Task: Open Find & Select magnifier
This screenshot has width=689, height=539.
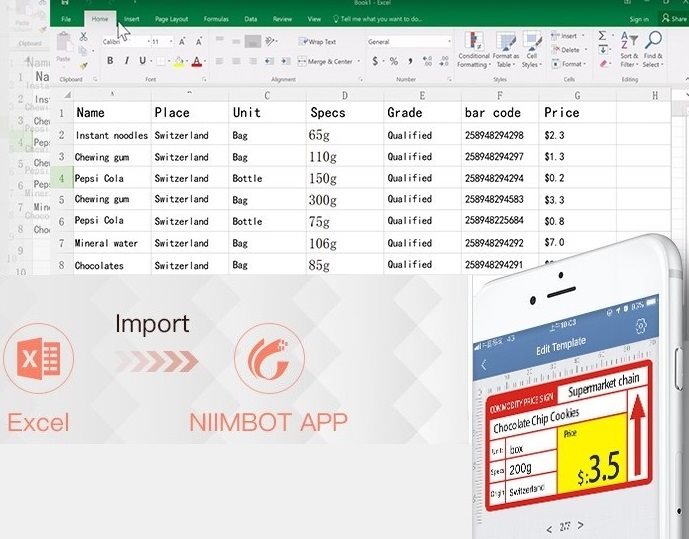Action: tap(653, 50)
